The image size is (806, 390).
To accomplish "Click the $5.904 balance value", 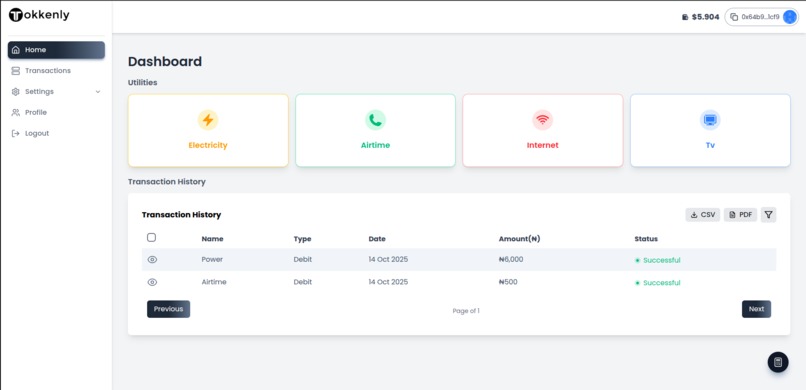I will pyautogui.click(x=705, y=17).
